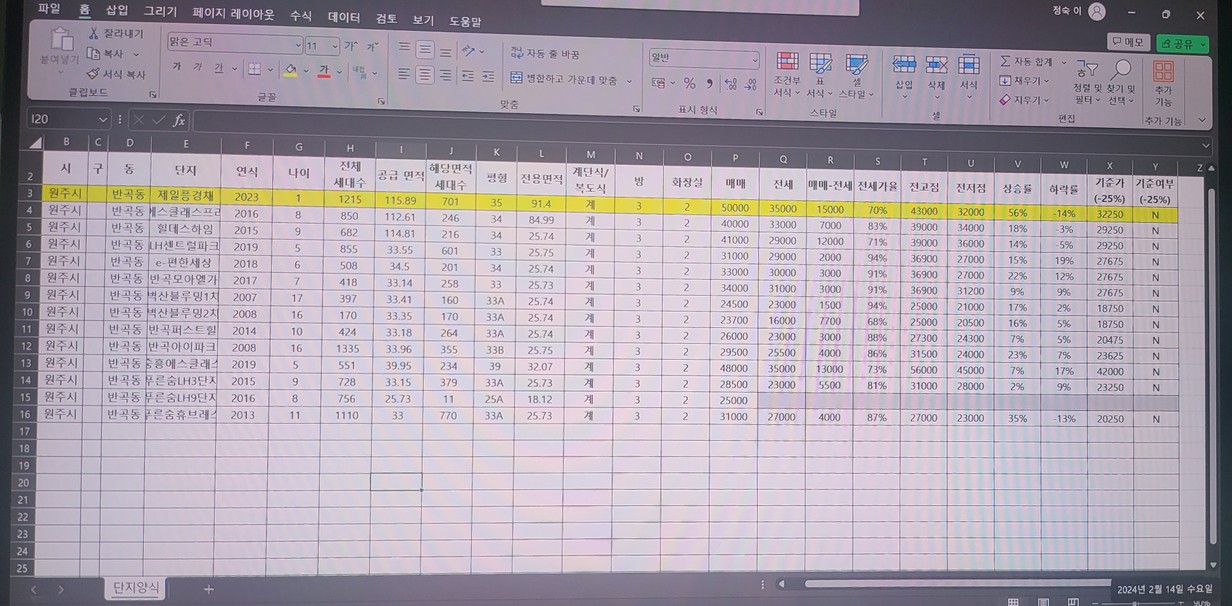Viewport: 1232px width, 606px height.
Task: Click the comma style icon
Action: (709, 83)
